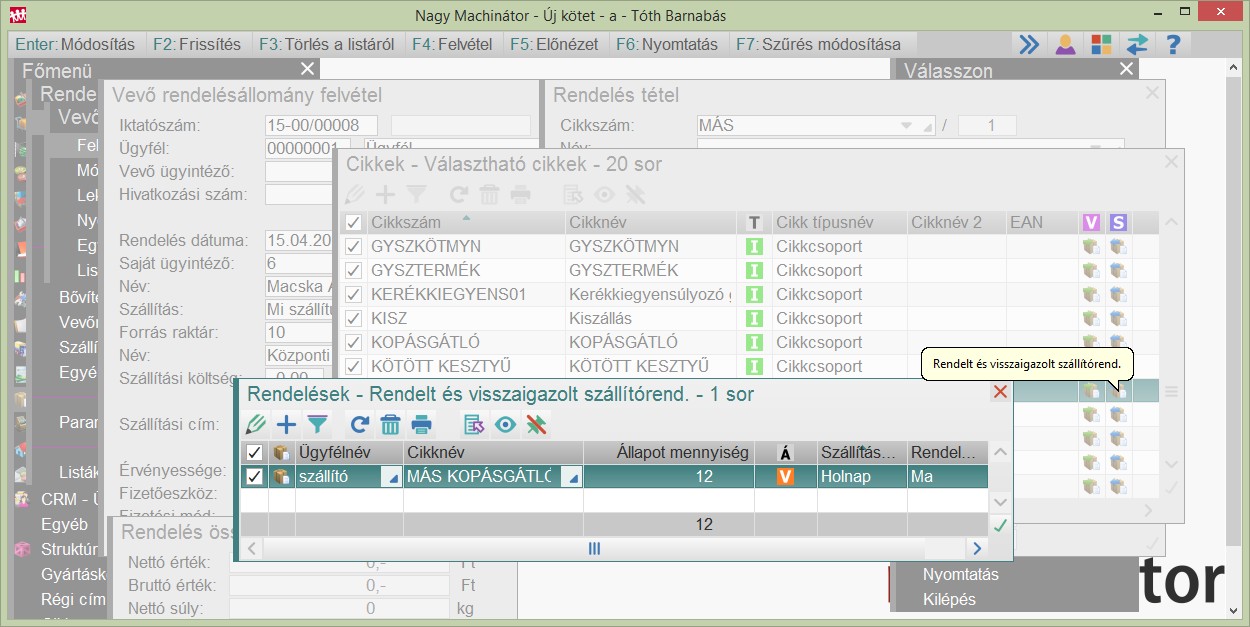The image size is (1250, 627).
Task: Toggle the select-all checkbox in Rendelések header
Action: pos(254,453)
